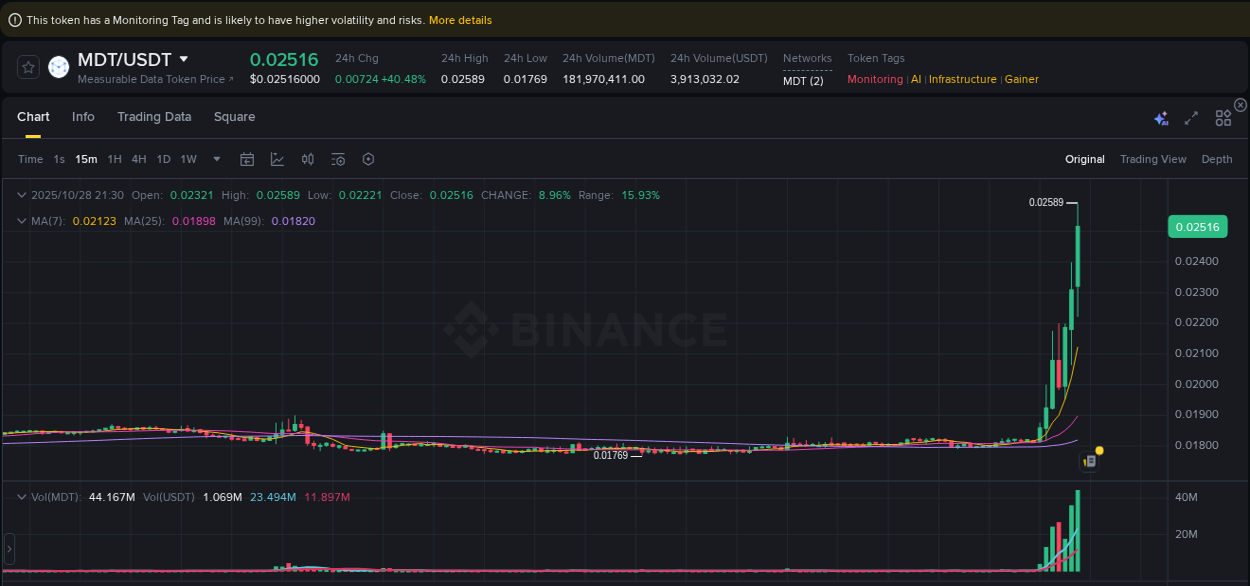Add MDT/USDT to favorites via star

[x=28, y=67]
